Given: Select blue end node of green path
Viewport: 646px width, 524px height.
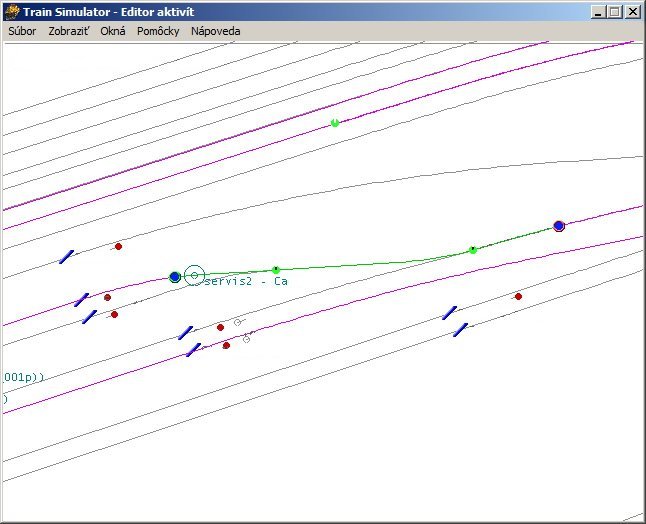Looking at the screenshot, I should tap(559, 226).
